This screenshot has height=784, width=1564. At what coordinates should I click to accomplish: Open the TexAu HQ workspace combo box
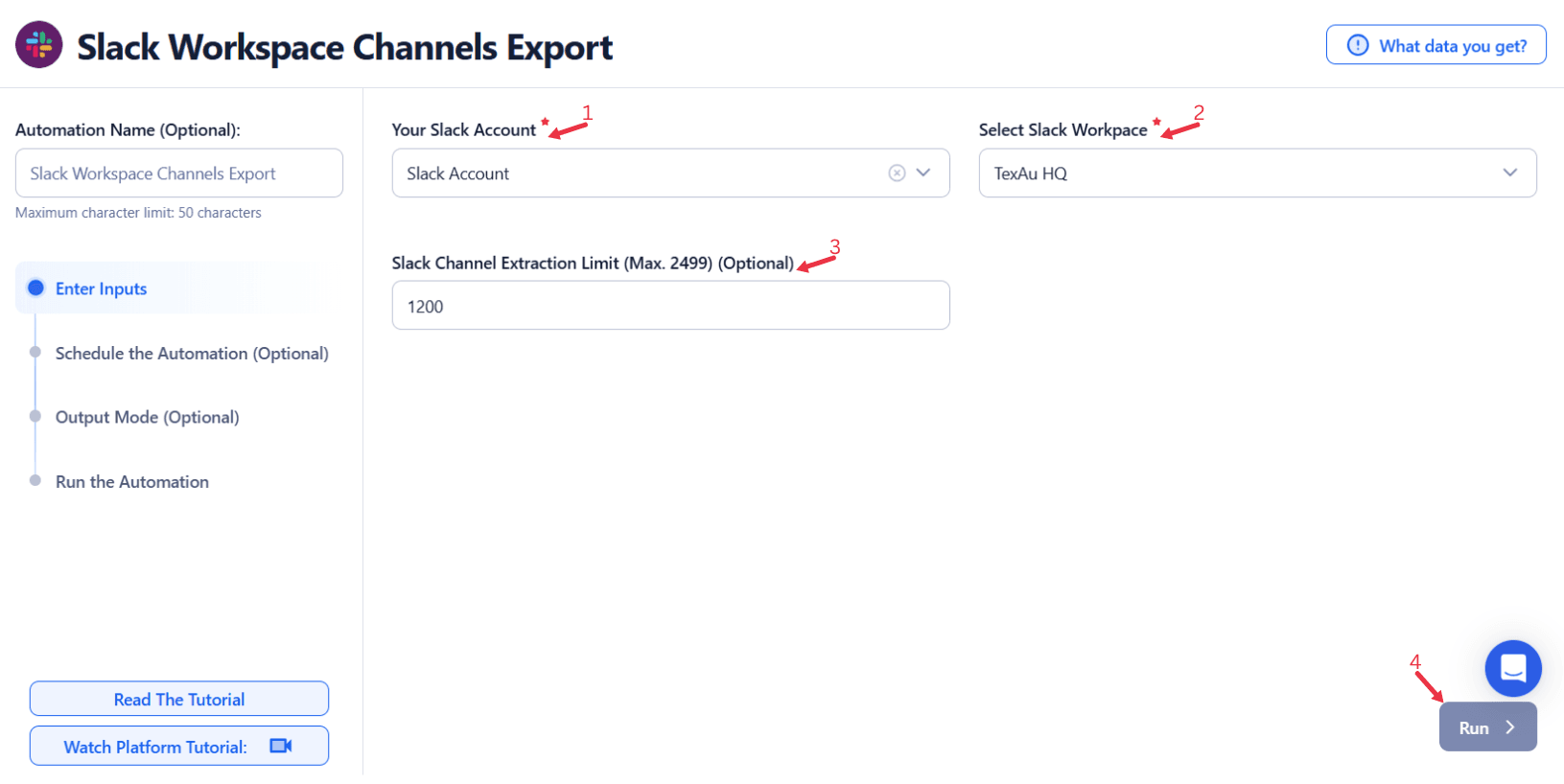(x=1237, y=173)
